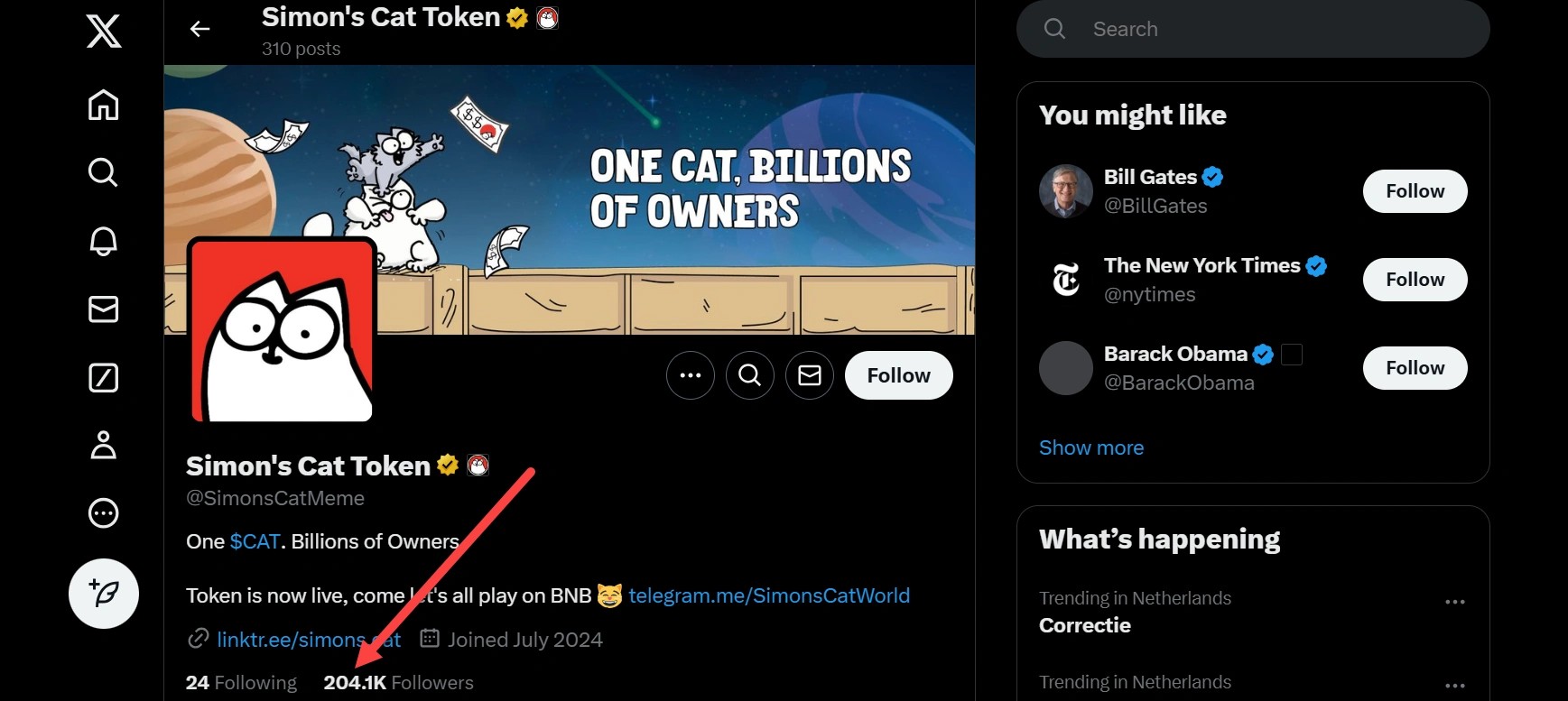
Task: Open profile more options ellipsis
Action: pos(691,375)
